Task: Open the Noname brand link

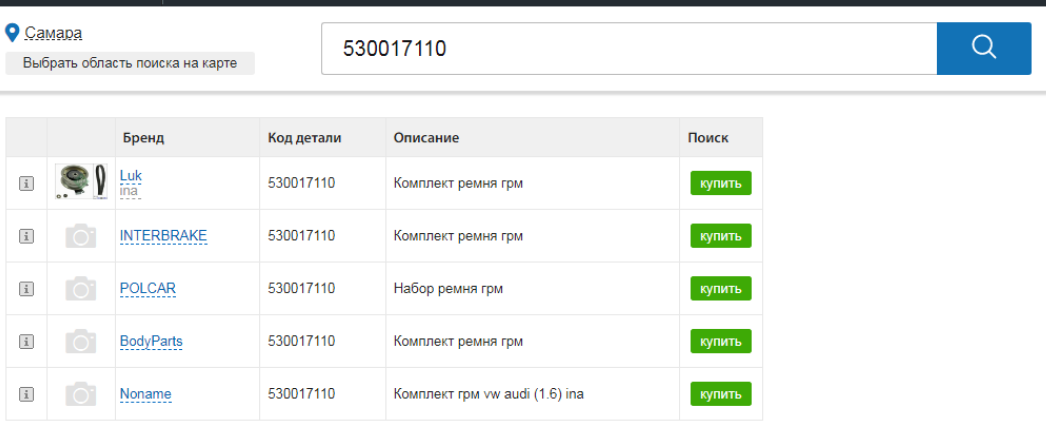Action: tap(145, 394)
